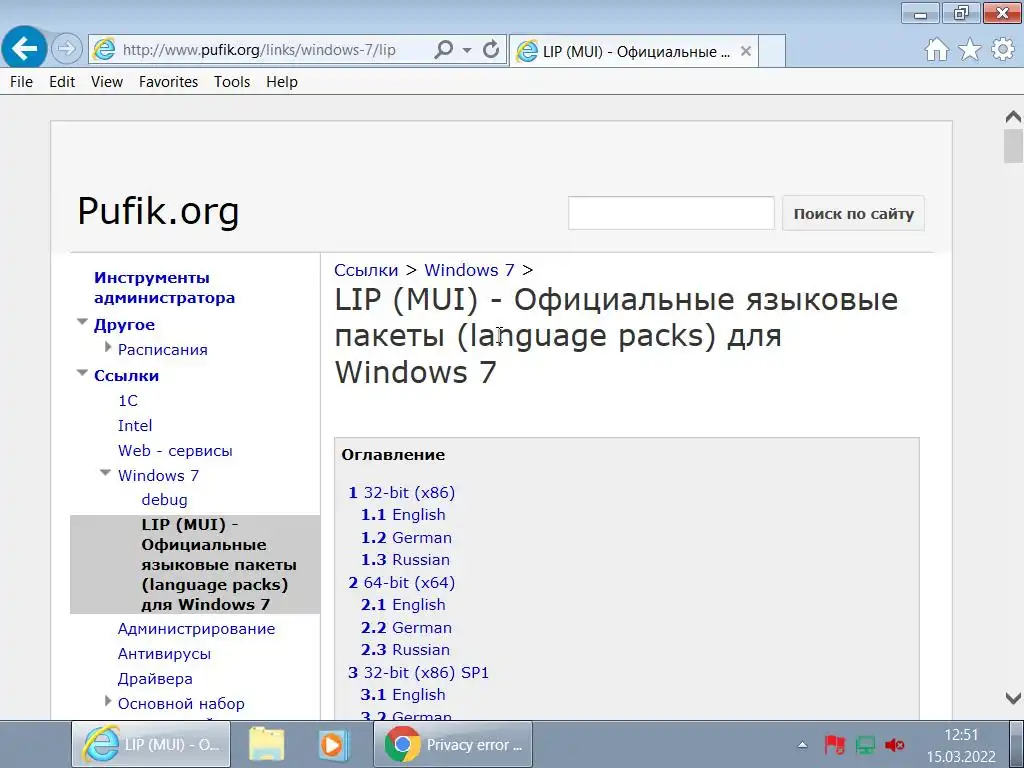Open the View menu
The height and width of the screenshot is (768, 1024).
(x=106, y=82)
